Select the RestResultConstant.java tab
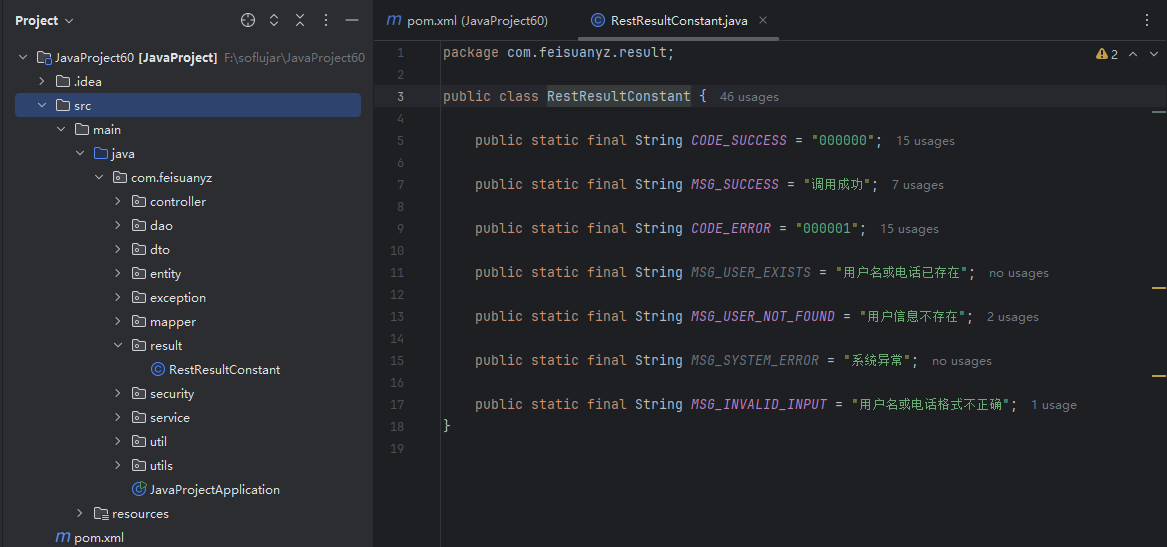This screenshot has height=547, width=1167. click(679, 21)
